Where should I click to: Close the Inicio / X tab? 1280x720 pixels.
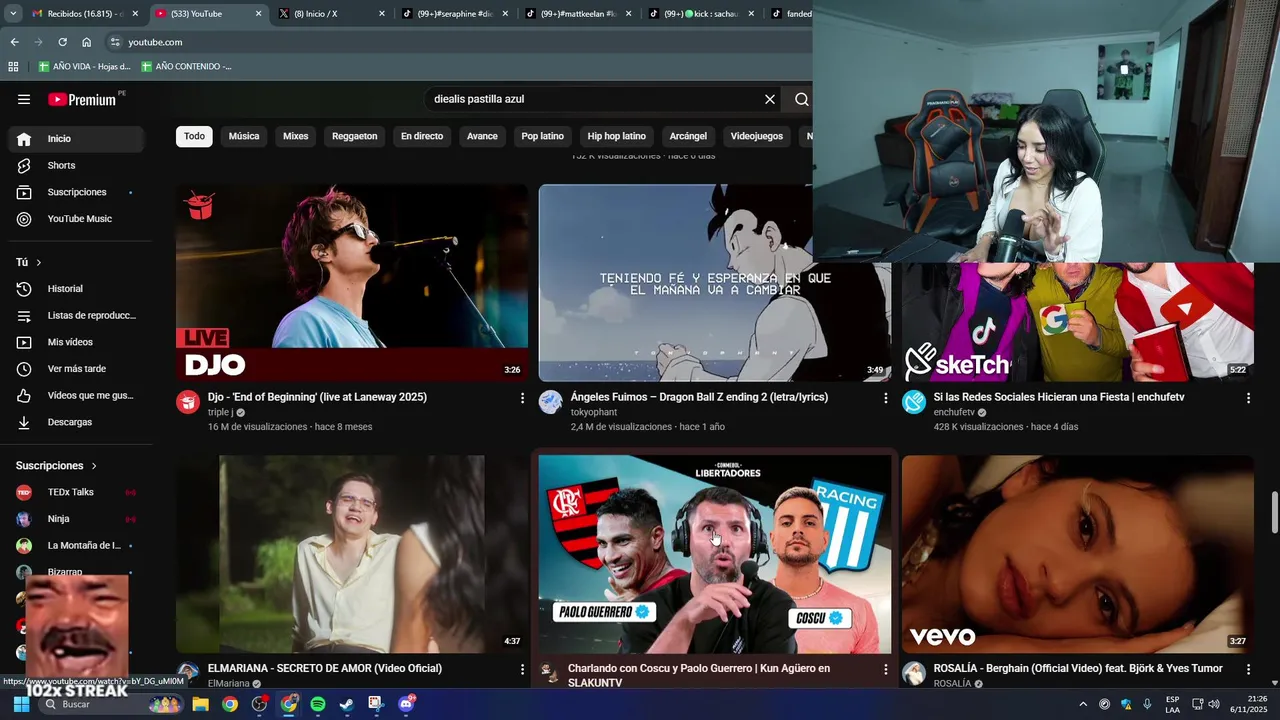[381, 14]
